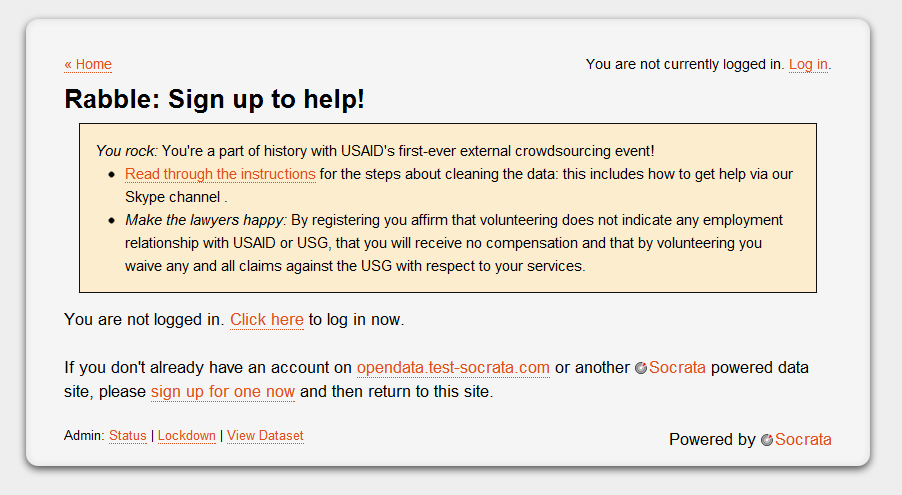
Task: Visit the opendata.test-socrata.com link
Action: (453, 368)
